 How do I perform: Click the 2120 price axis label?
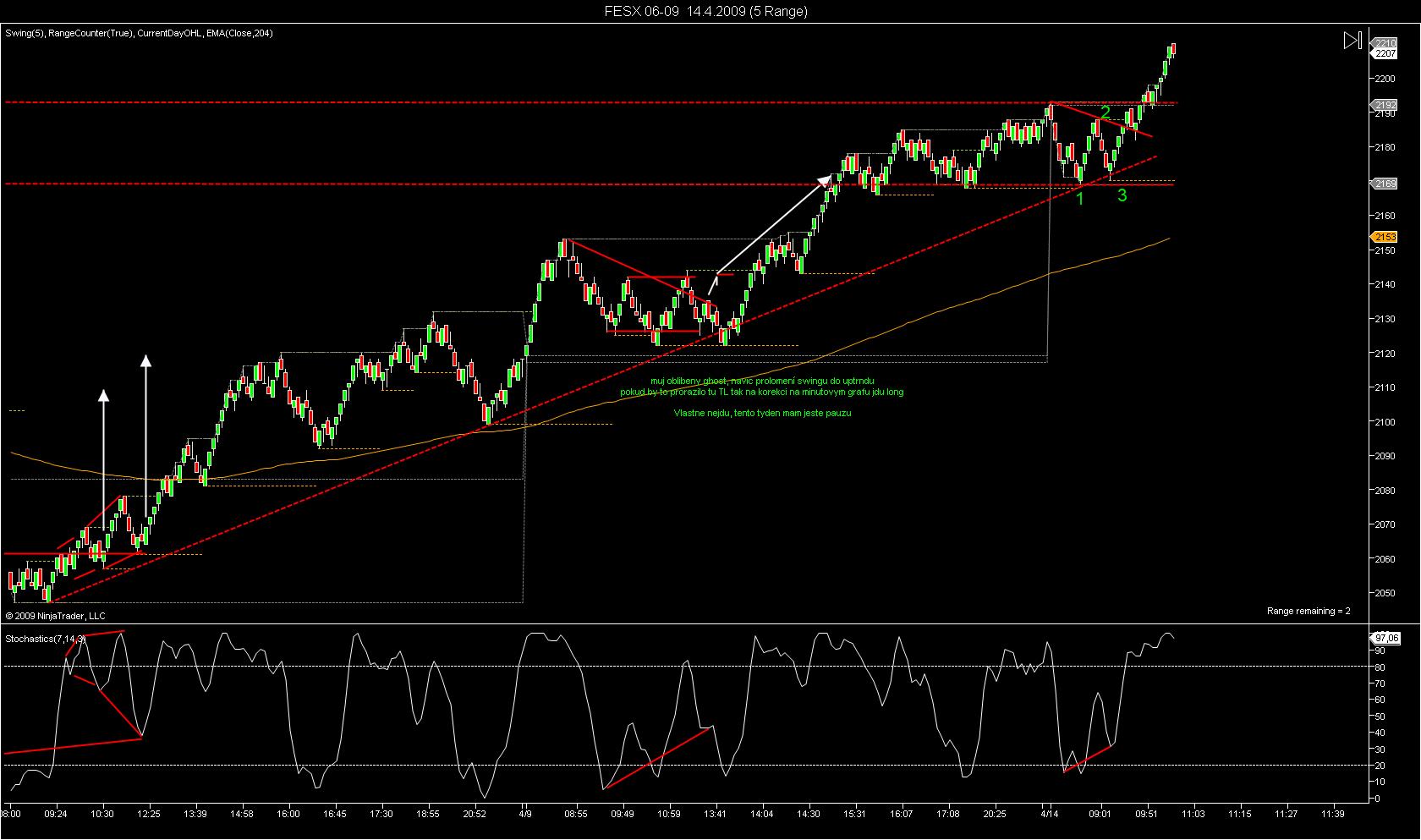pyautogui.click(x=1385, y=353)
